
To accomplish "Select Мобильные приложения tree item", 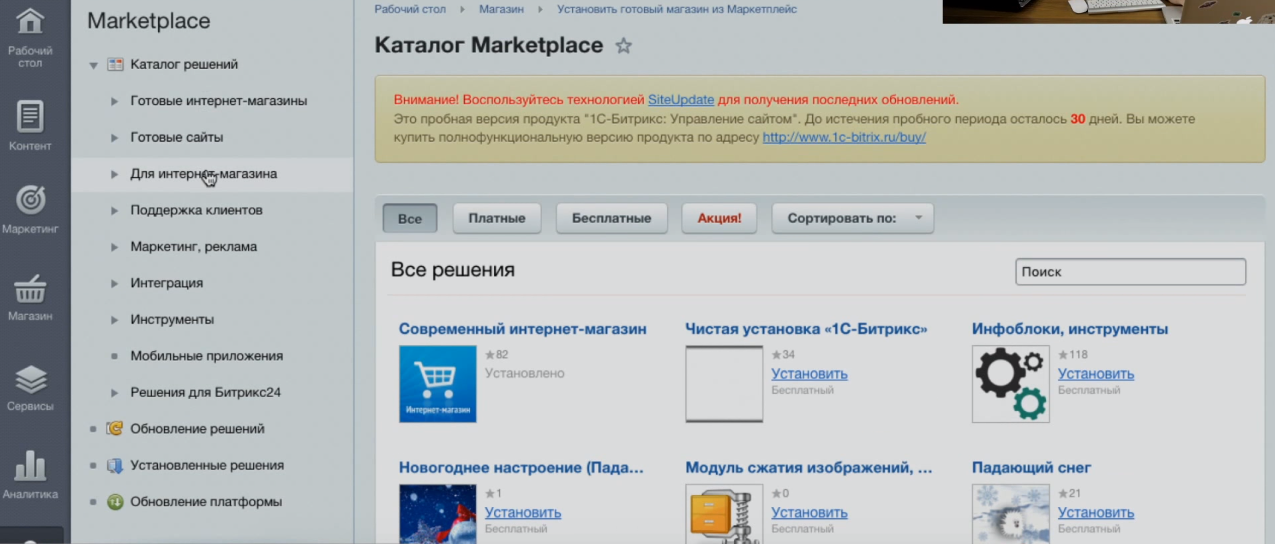I will pos(206,356).
